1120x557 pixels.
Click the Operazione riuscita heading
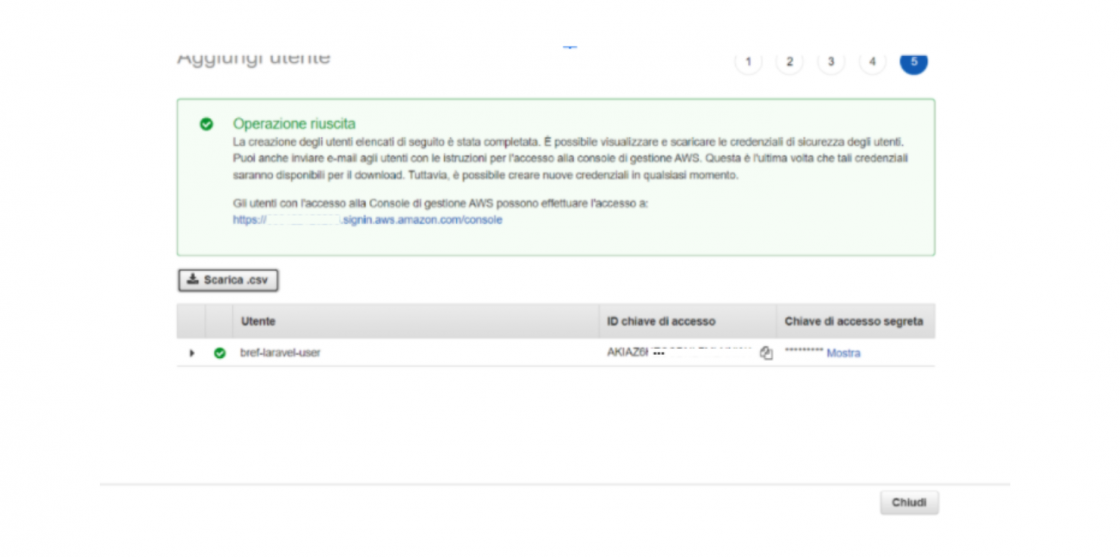point(293,124)
